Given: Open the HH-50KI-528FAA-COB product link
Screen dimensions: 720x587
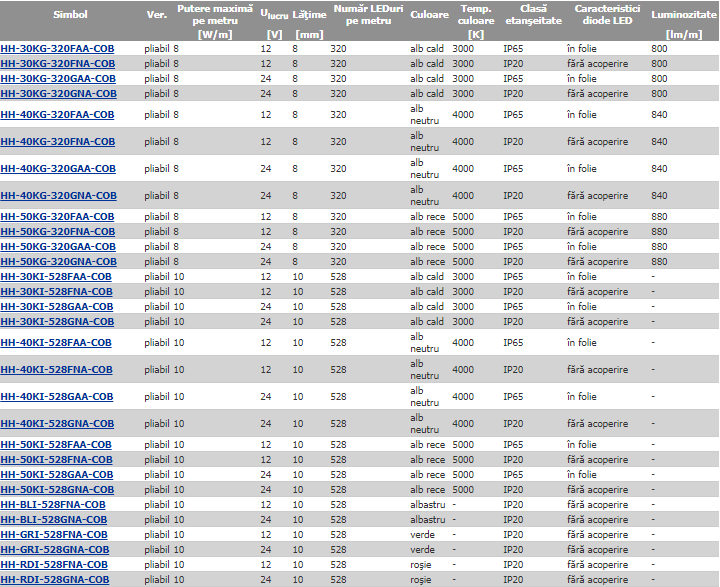Looking at the screenshot, I should [56, 445].
